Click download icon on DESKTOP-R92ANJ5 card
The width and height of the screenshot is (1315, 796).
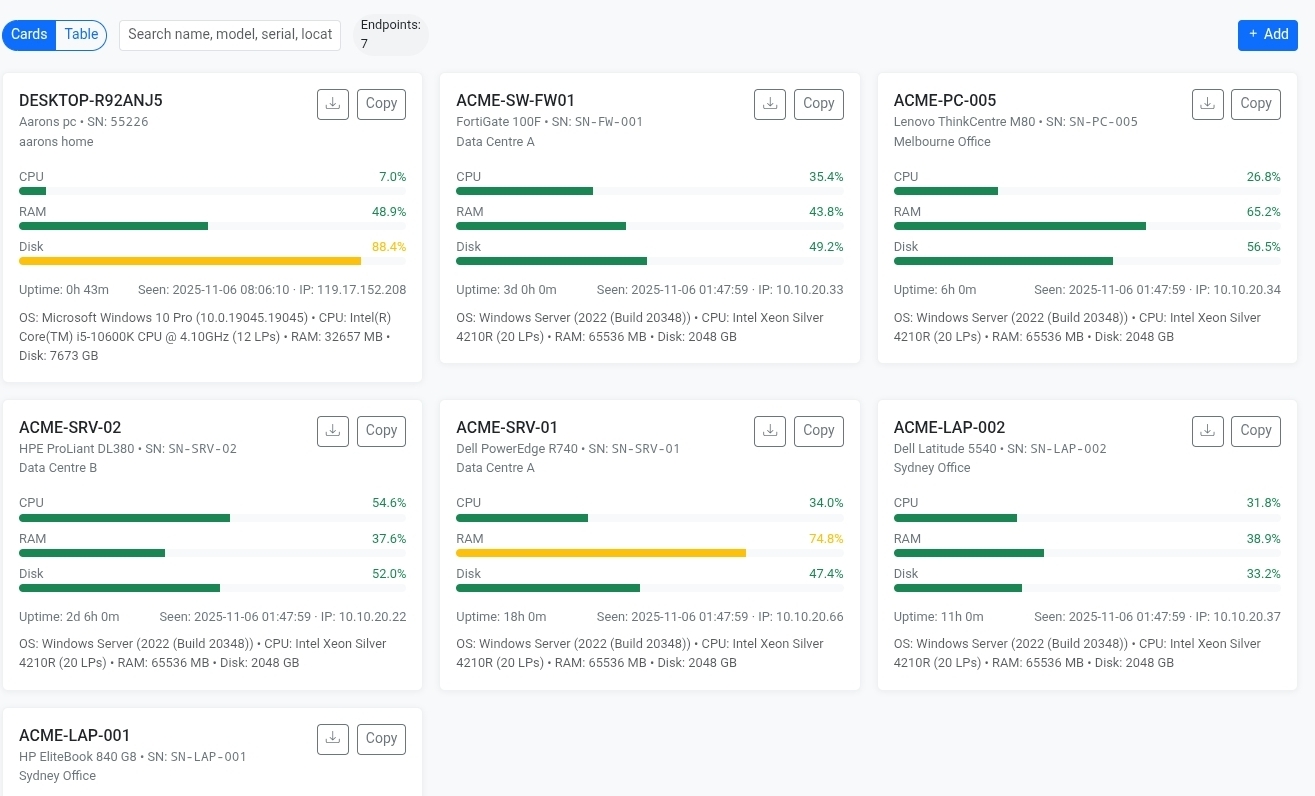pos(333,104)
